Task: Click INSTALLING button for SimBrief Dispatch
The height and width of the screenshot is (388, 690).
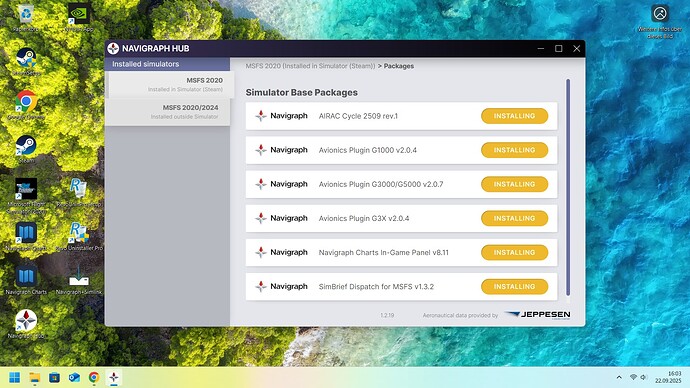Action: pos(514,286)
